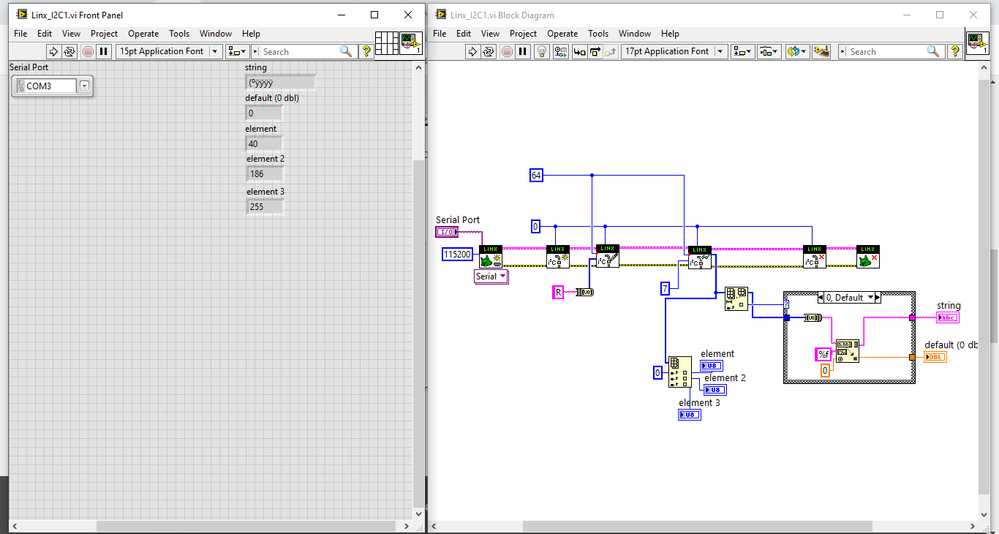Pause execution from Block Diagram toolbar
This screenshot has width=999, height=534.
(522, 52)
